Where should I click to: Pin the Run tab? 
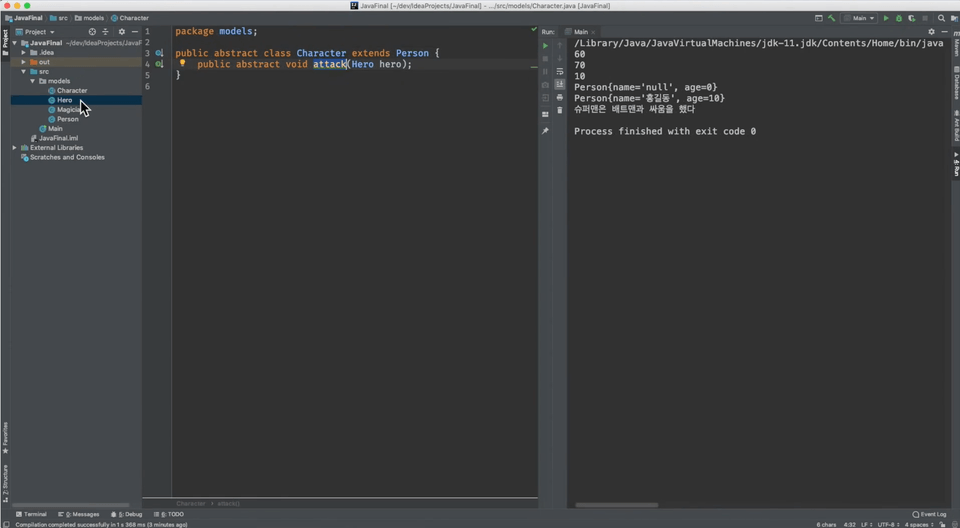pos(545,131)
